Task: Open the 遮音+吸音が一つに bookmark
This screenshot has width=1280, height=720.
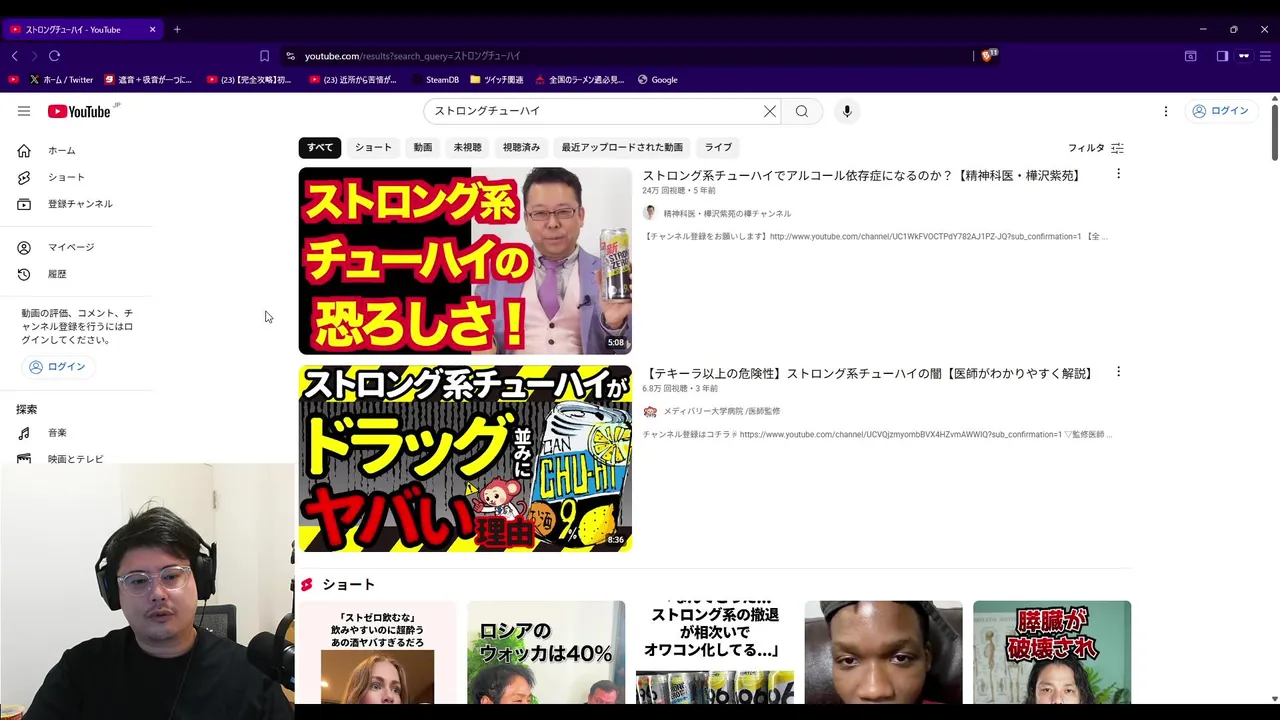Action: [x=148, y=80]
